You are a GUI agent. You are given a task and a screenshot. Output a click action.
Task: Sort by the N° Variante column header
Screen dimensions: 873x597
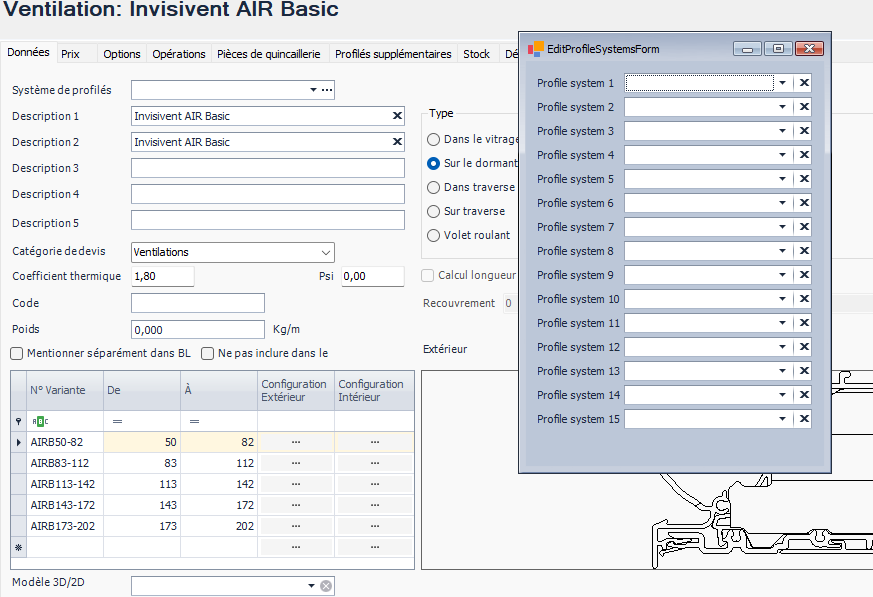(65, 390)
